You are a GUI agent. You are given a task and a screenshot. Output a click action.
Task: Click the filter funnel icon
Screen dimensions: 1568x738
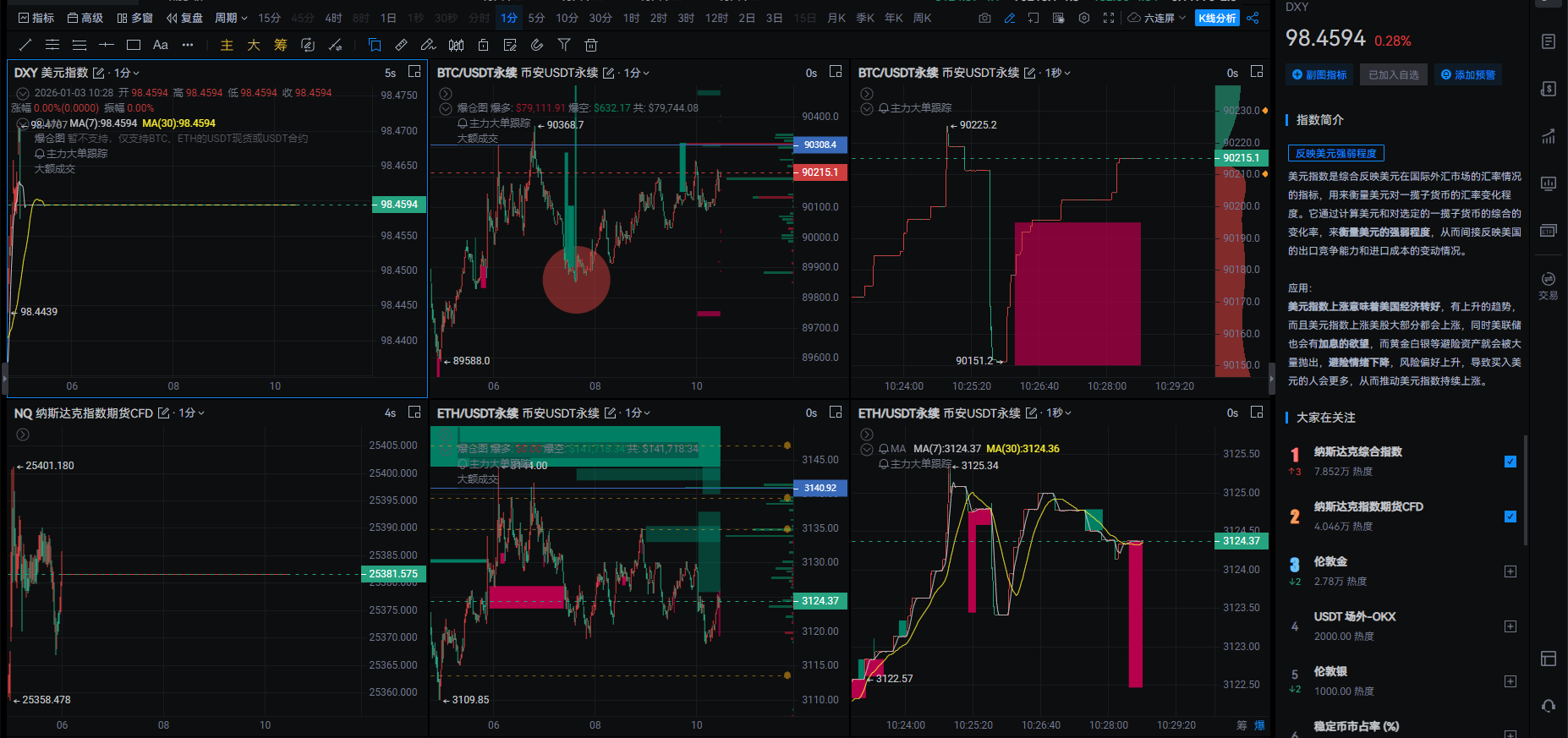[564, 45]
